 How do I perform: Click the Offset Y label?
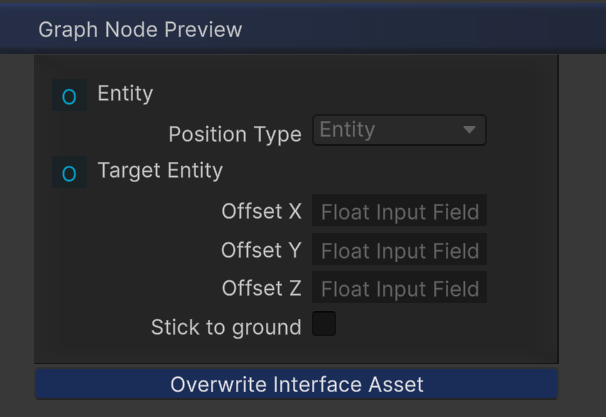[x=261, y=250]
